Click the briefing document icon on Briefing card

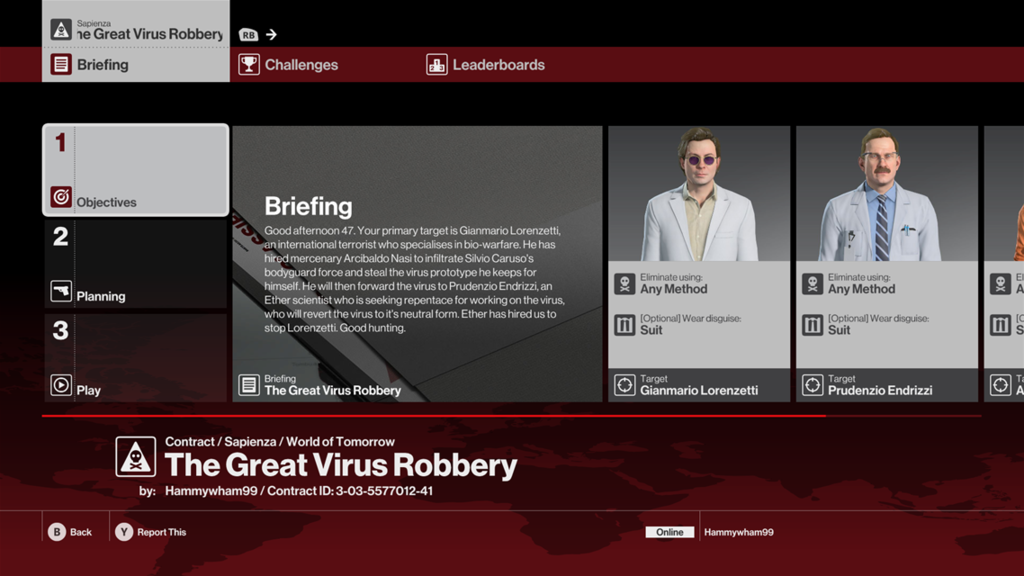click(x=249, y=385)
